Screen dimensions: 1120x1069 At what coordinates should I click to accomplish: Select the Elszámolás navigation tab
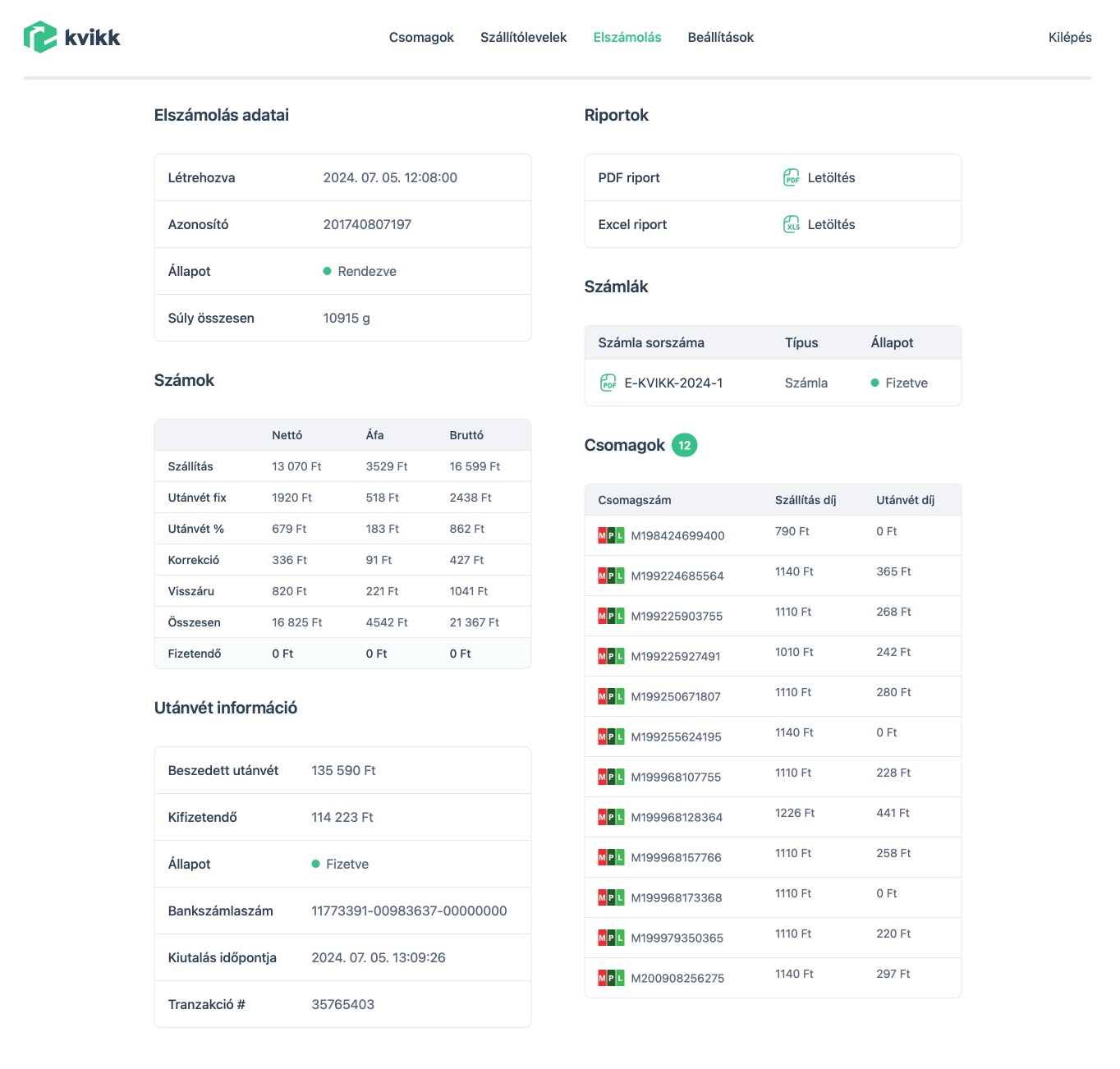(x=627, y=37)
